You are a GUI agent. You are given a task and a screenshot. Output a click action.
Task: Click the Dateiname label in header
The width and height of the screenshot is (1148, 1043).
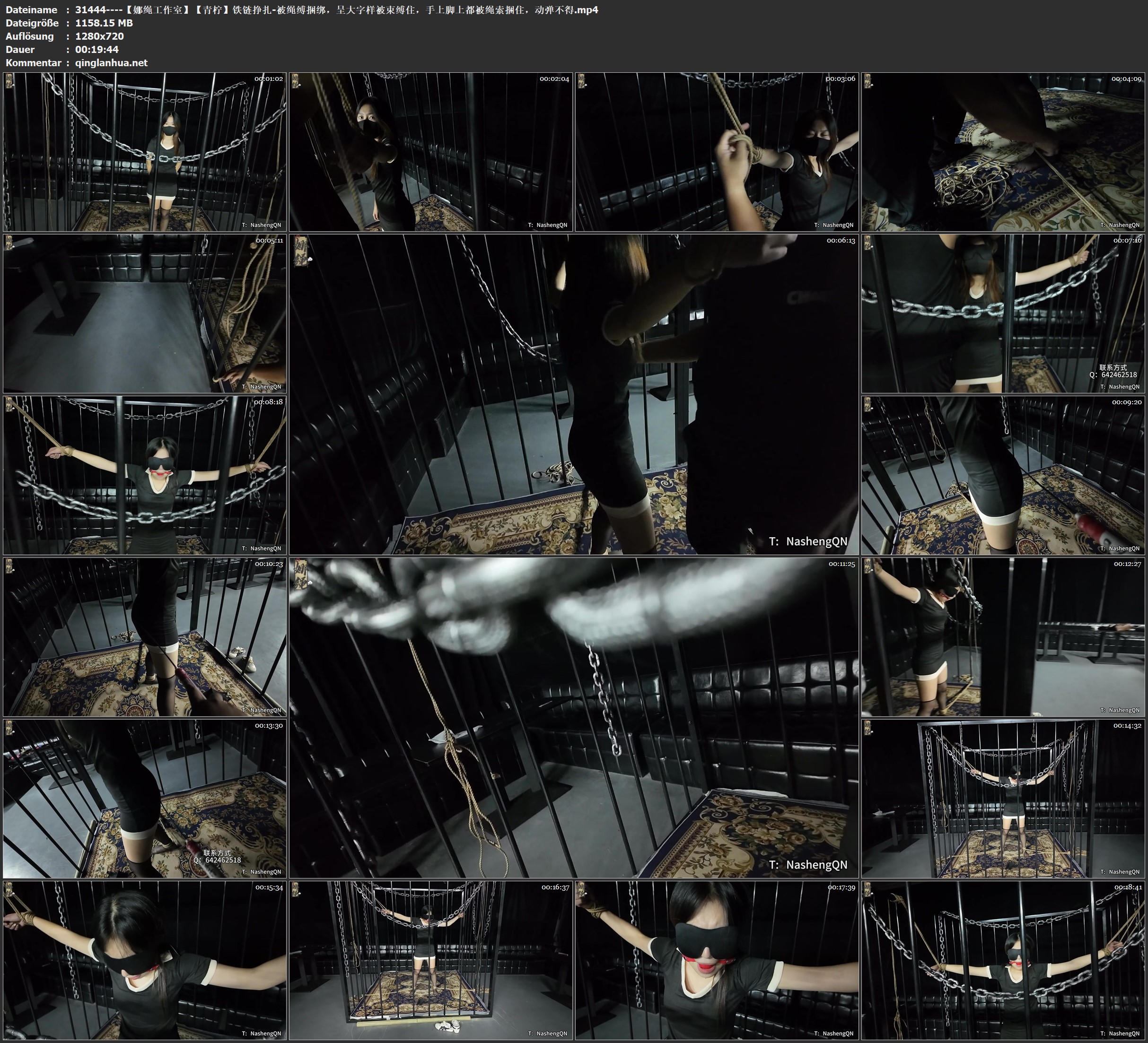click(x=31, y=9)
